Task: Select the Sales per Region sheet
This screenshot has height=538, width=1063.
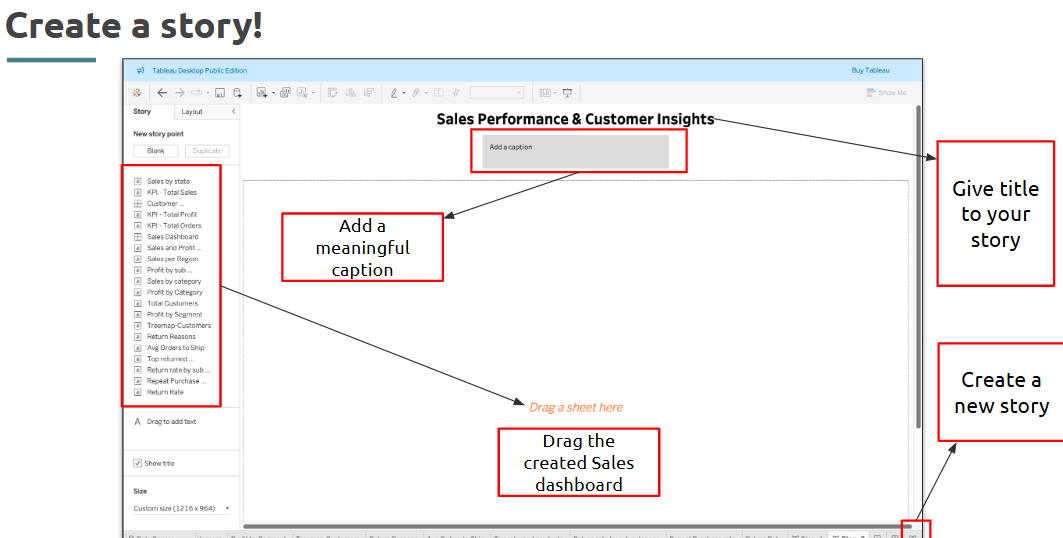Action: tap(173, 259)
